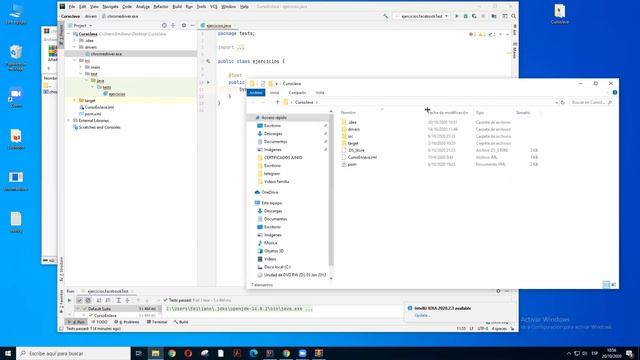640x360 pixels.
Task: Click the import fold placeholder in the editor
Action: coord(240,47)
